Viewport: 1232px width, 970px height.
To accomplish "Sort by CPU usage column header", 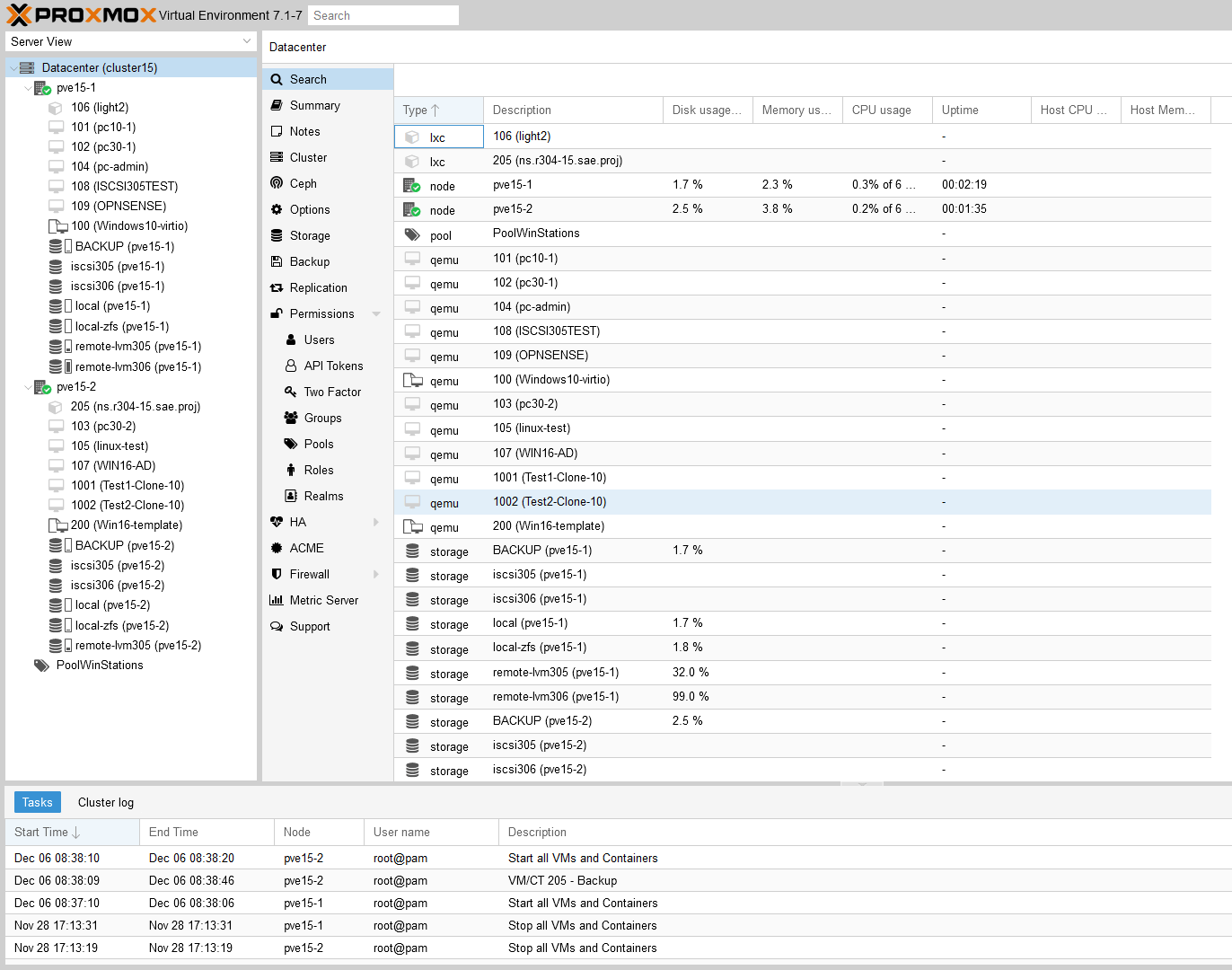I will (887, 110).
